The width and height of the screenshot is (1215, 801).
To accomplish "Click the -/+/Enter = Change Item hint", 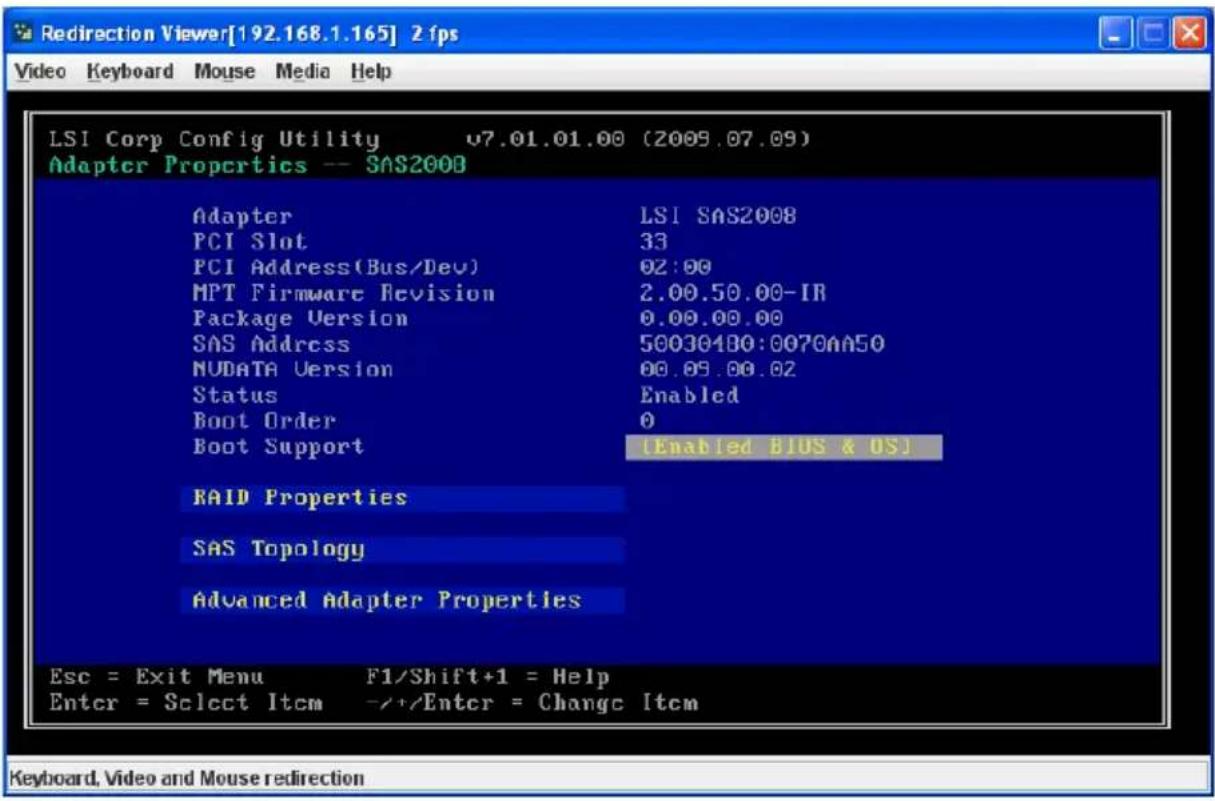I will pyautogui.click(x=532, y=703).
